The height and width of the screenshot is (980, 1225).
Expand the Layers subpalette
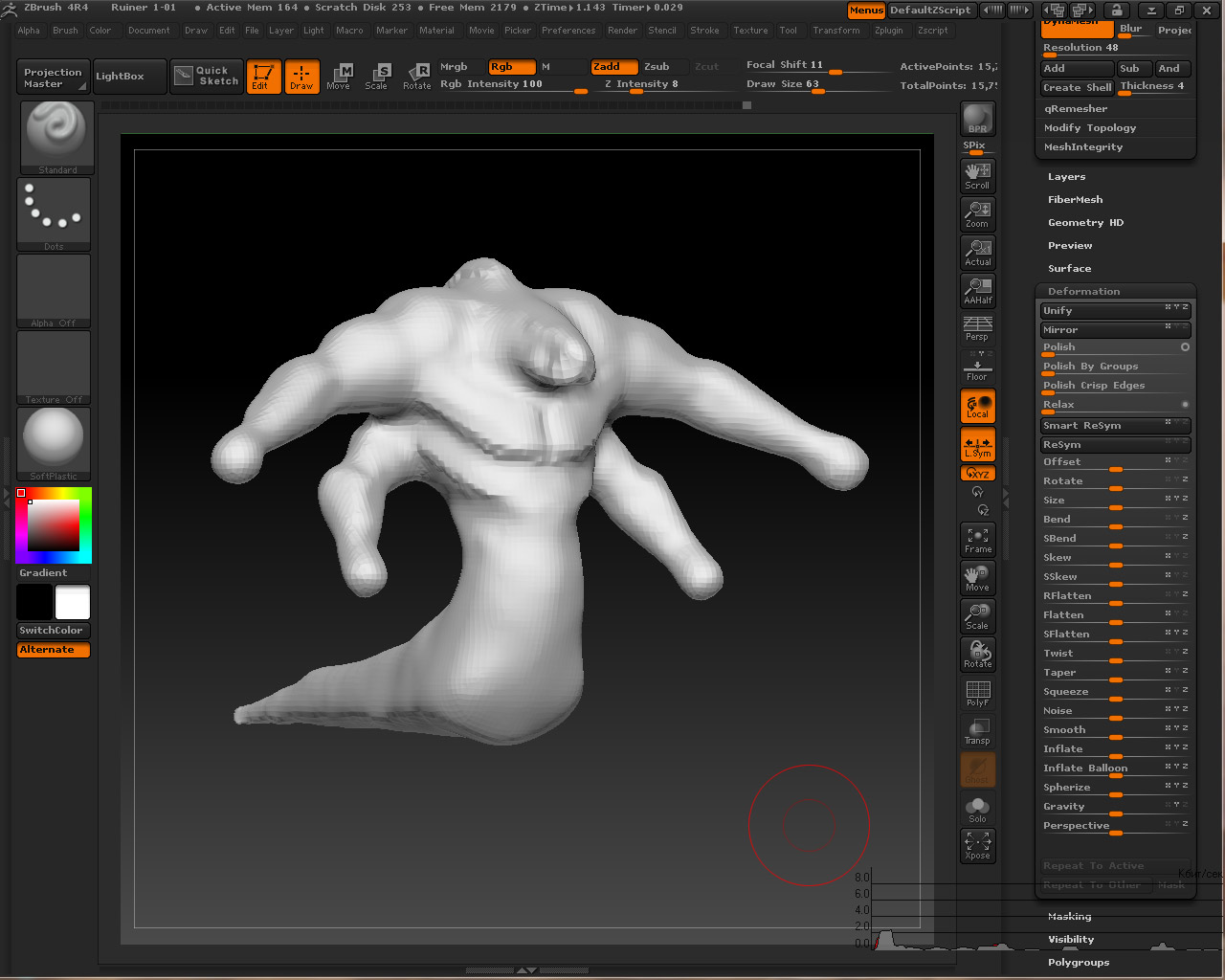click(1066, 177)
